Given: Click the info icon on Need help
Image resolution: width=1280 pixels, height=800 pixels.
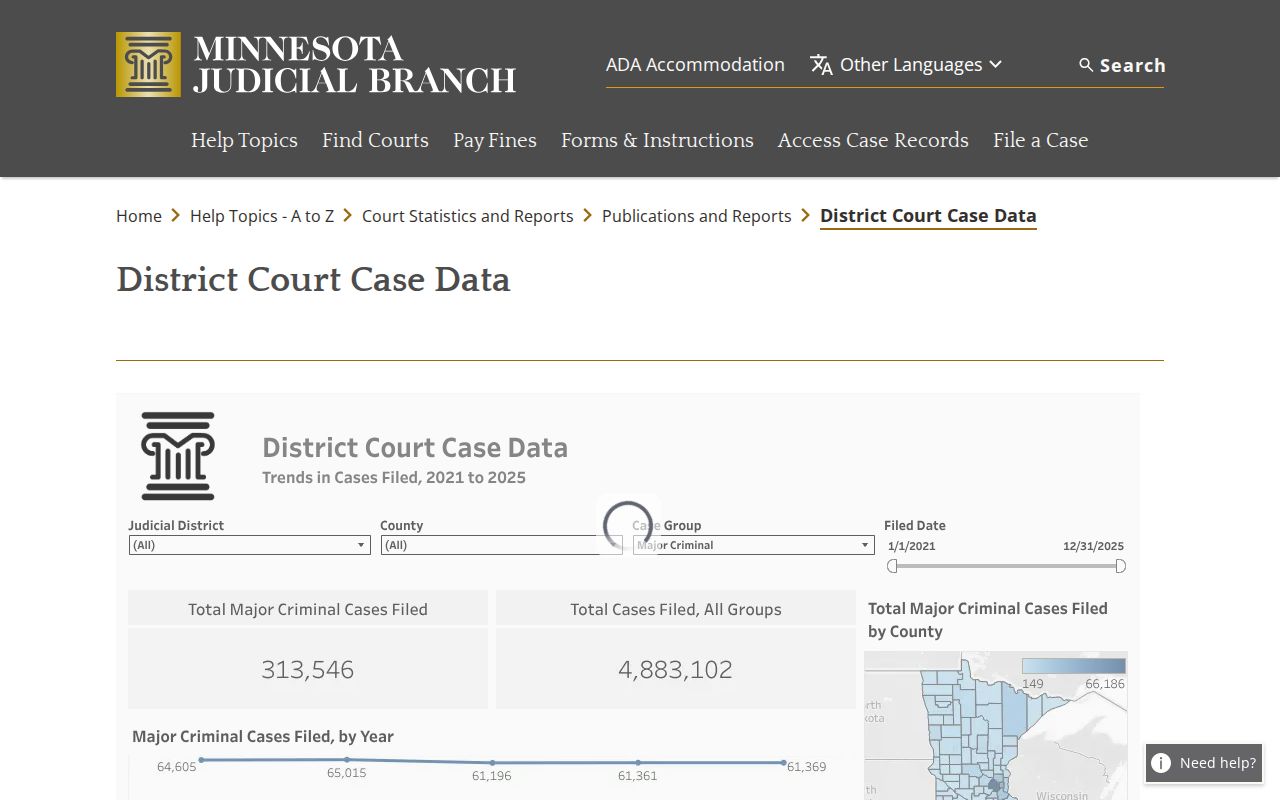Looking at the screenshot, I should (x=1161, y=763).
